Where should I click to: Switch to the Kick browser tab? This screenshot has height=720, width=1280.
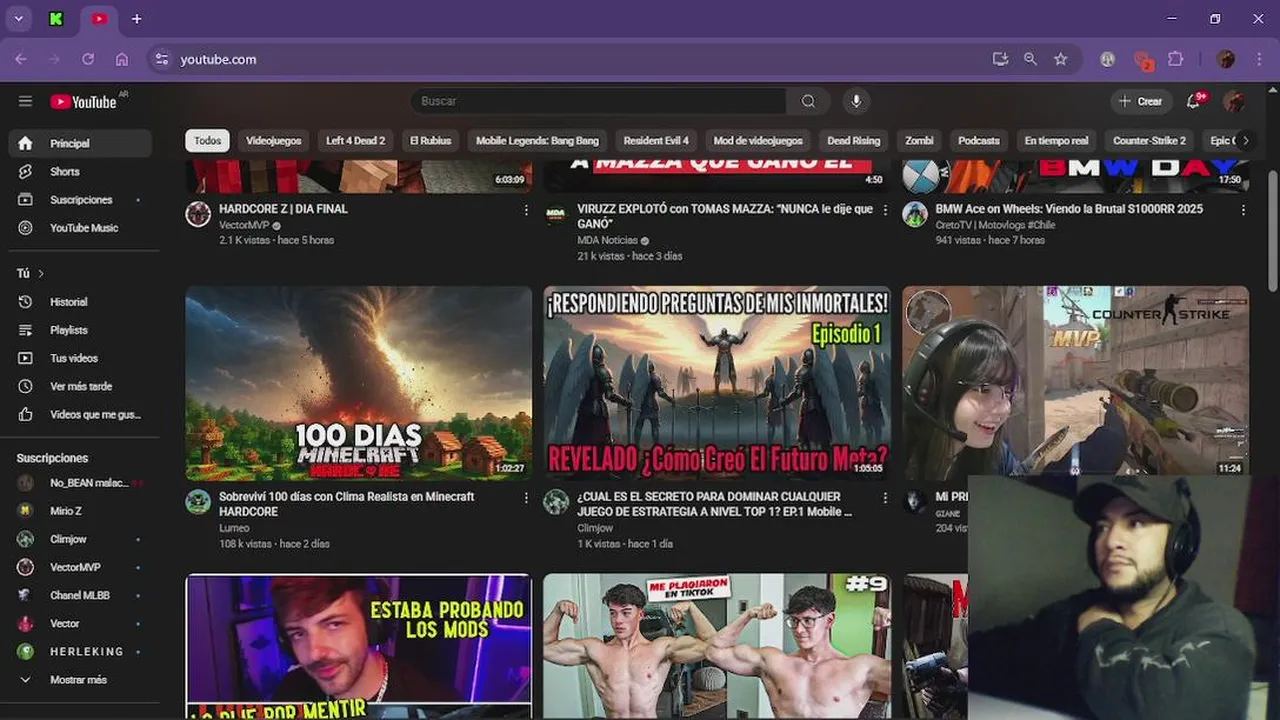pos(57,18)
